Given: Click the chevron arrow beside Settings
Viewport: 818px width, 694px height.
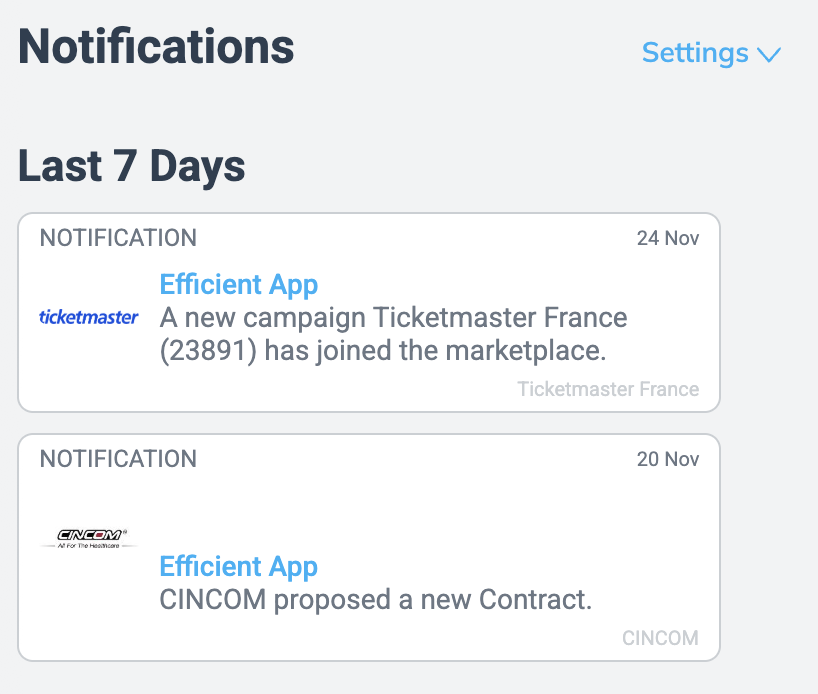Looking at the screenshot, I should tap(769, 55).
